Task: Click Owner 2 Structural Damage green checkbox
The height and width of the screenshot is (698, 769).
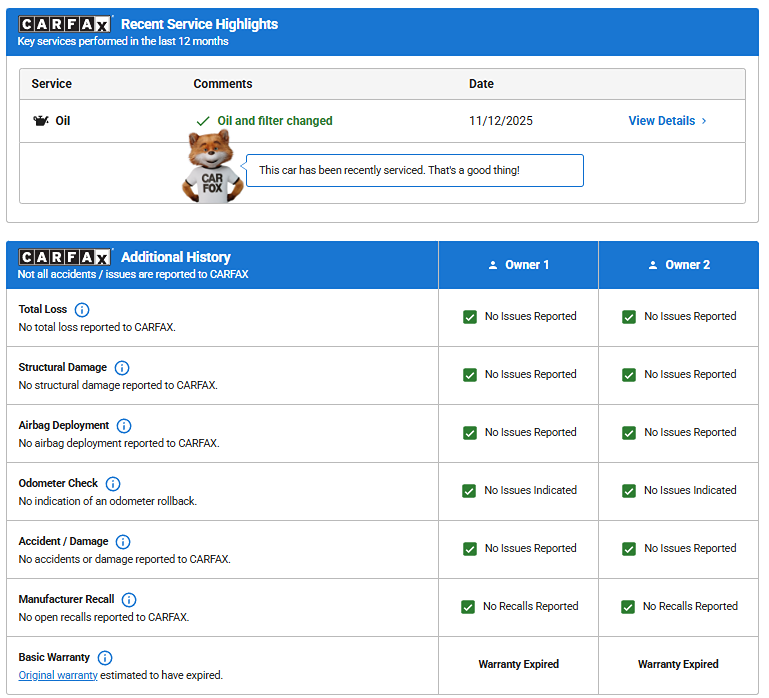Action: (x=629, y=375)
